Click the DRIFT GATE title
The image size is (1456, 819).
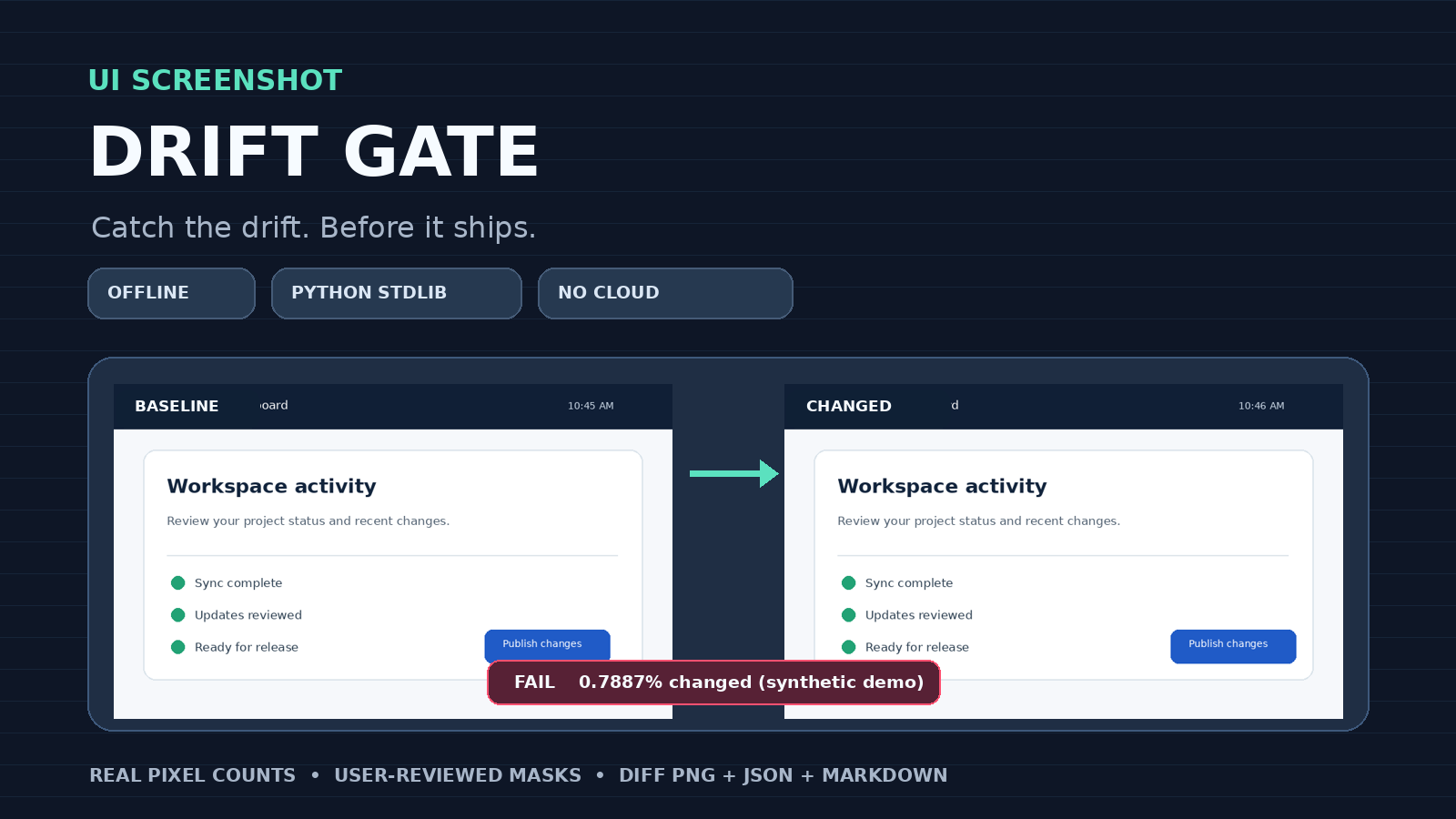point(315,151)
